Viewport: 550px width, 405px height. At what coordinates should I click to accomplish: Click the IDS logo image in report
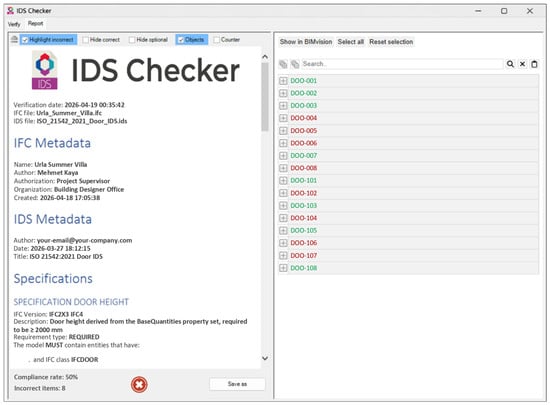(x=45, y=70)
